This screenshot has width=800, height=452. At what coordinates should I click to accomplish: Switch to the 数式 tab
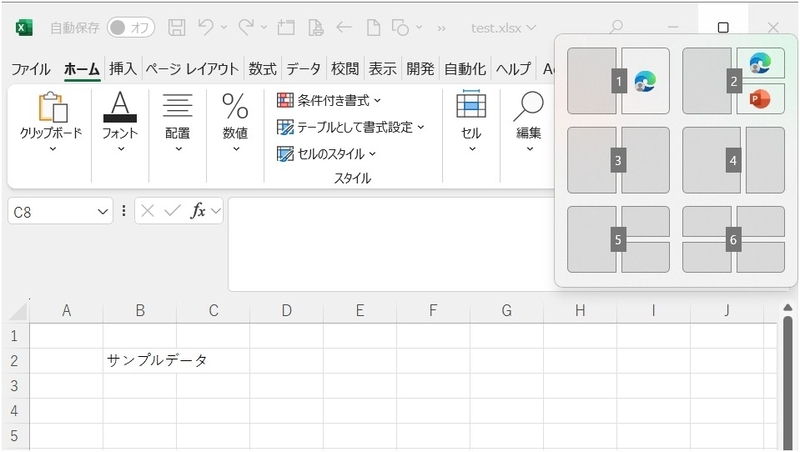pyautogui.click(x=262, y=69)
